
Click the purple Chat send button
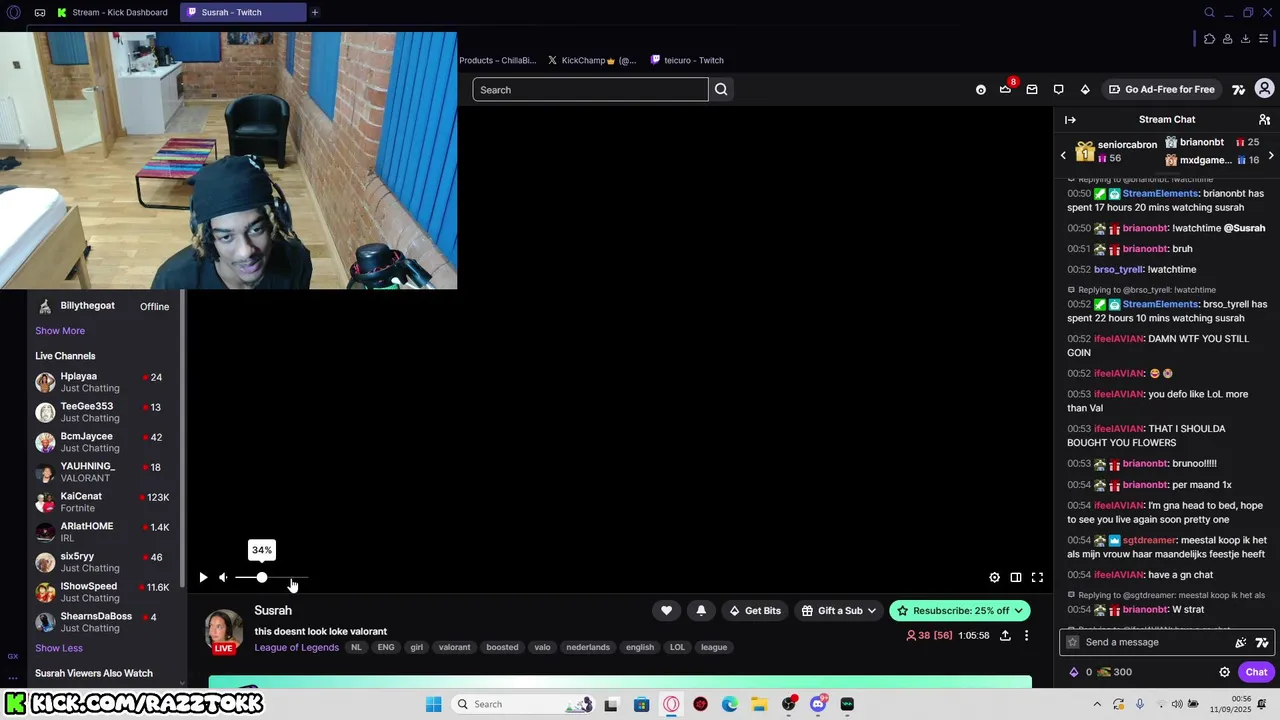1256,672
